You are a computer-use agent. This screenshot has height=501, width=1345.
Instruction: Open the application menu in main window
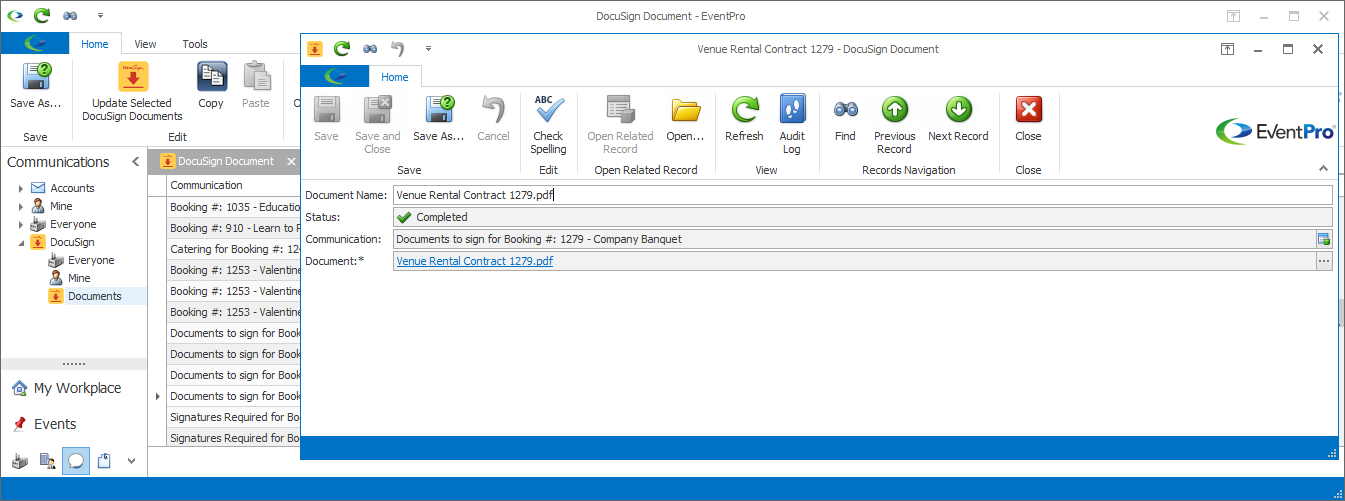click(x=35, y=43)
